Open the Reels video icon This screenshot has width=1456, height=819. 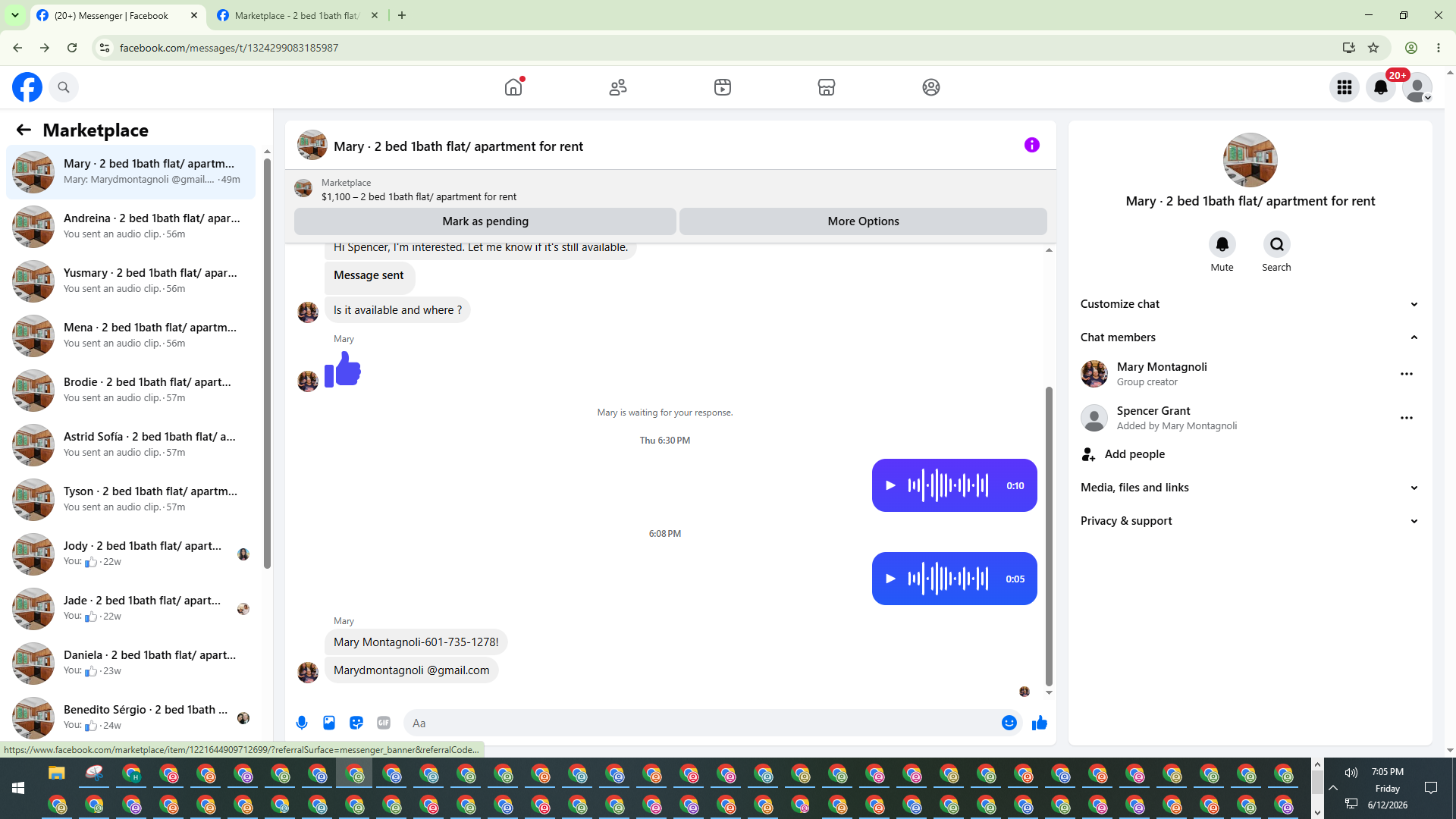tap(723, 87)
